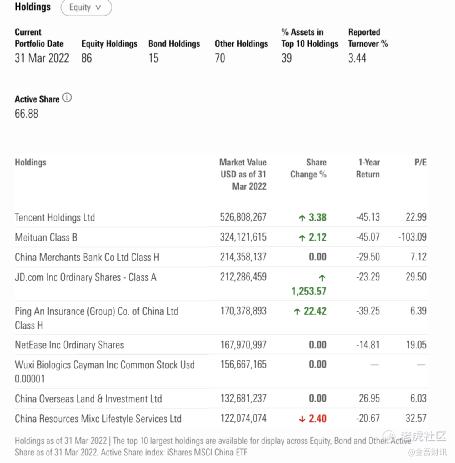
Task: Click the P/E column header
Action: click(420, 162)
